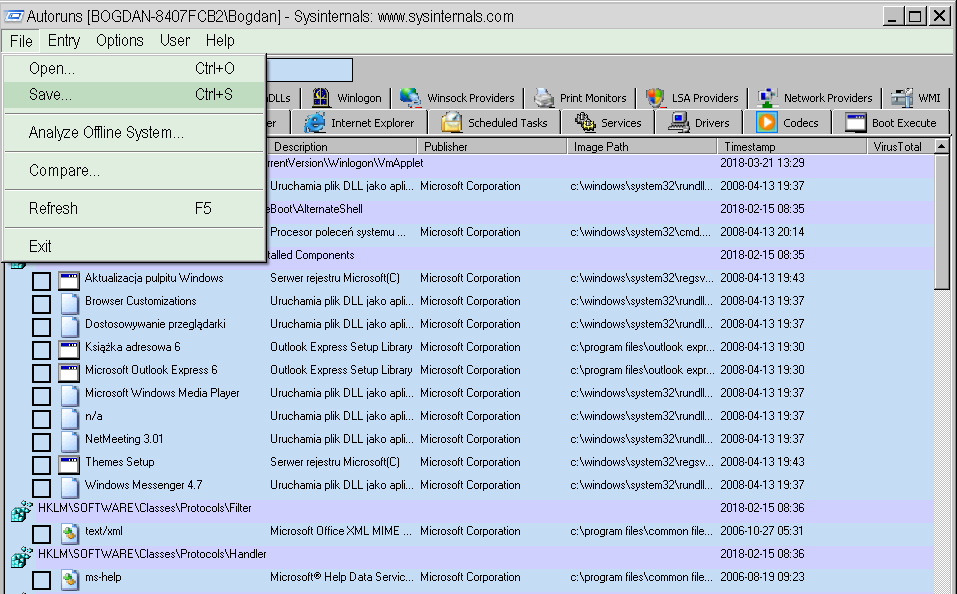
Task: Click the Autoruns icon in the title bar
Action: (14, 16)
